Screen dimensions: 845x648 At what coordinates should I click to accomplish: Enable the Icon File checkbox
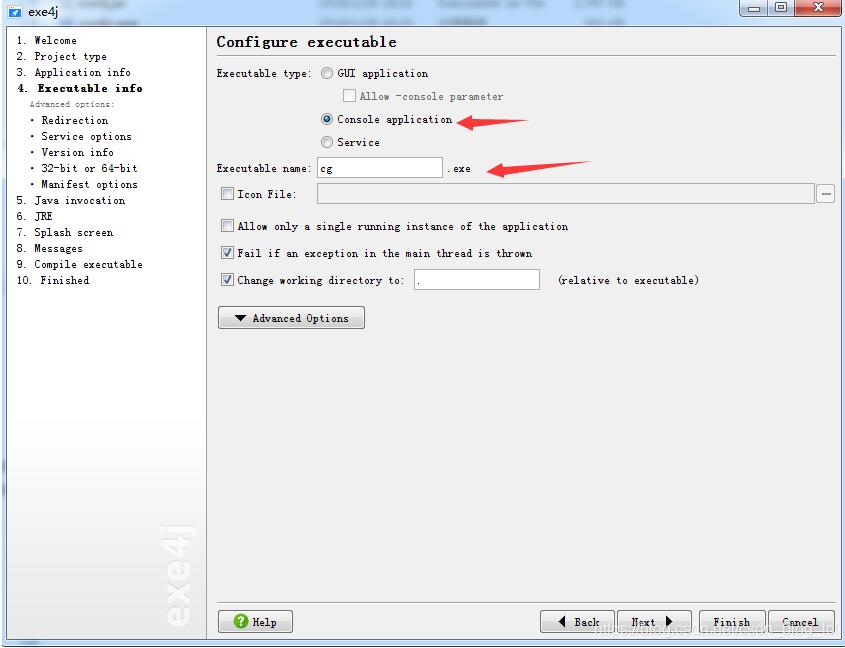pos(227,194)
